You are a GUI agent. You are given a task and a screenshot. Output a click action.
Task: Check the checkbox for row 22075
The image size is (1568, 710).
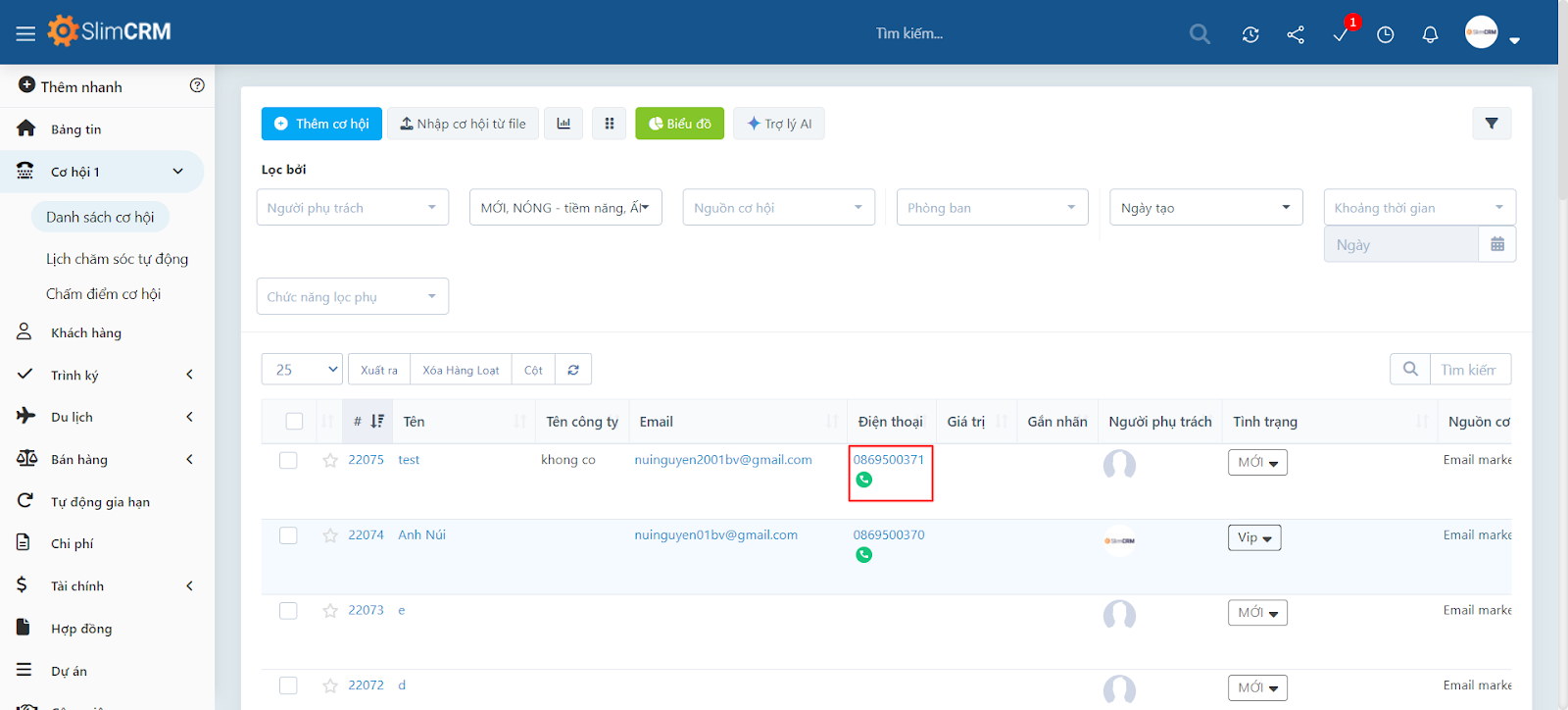click(x=288, y=460)
